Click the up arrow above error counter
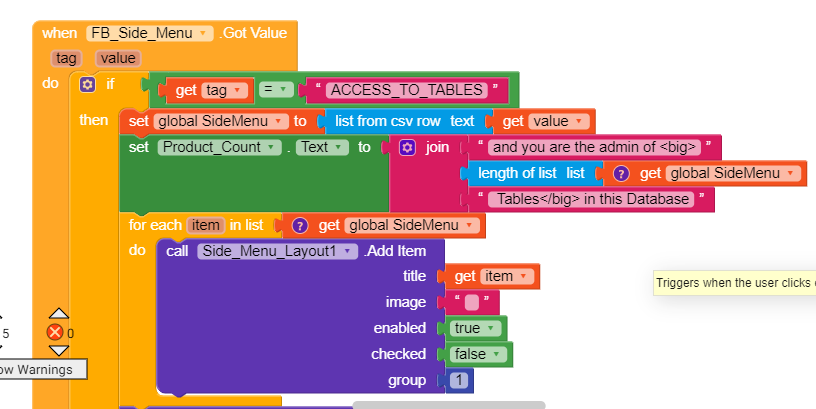 click(x=59, y=313)
